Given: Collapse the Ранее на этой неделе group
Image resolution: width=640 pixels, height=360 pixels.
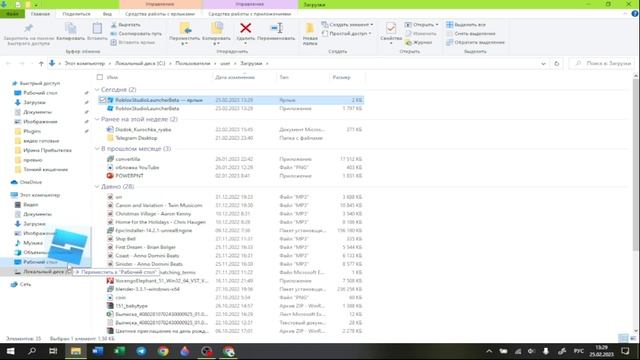Looking at the screenshot, I should [x=97, y=119].
